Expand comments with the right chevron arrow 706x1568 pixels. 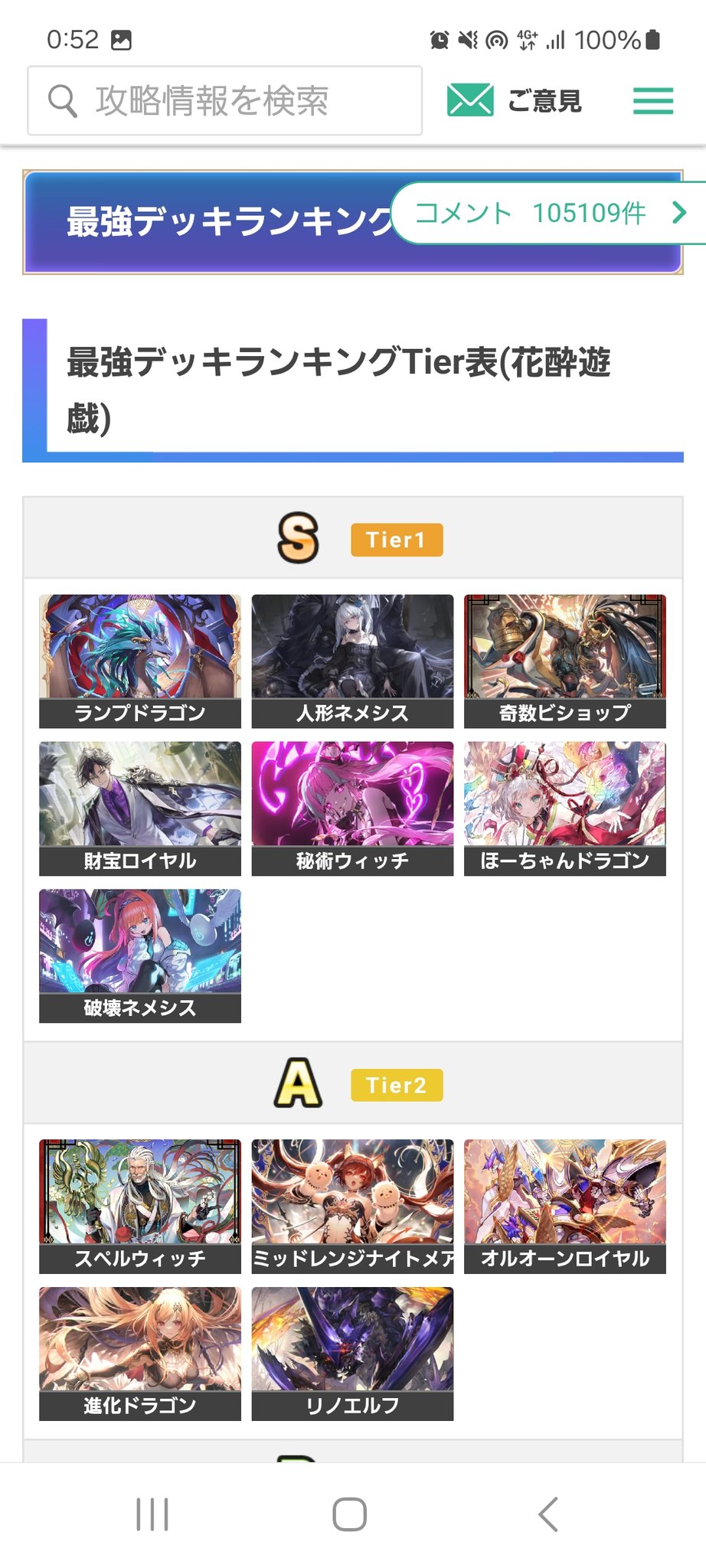click(x=678, y=213)
